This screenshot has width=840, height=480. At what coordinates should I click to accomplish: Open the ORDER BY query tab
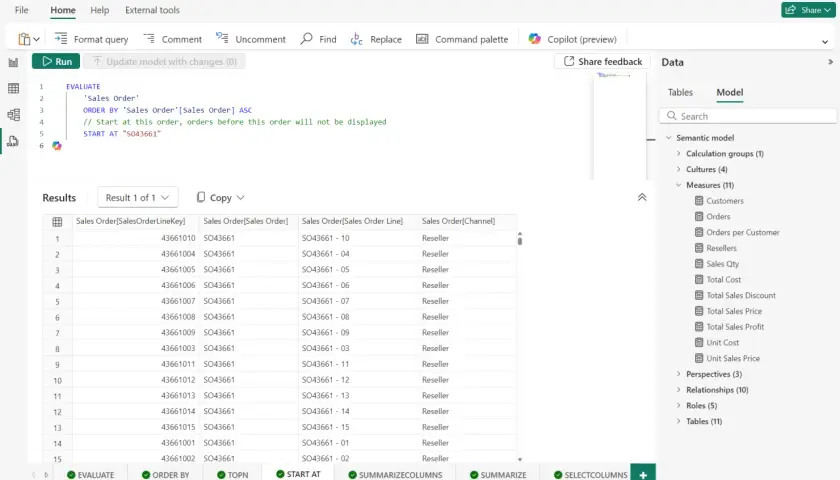click(166, 475)
